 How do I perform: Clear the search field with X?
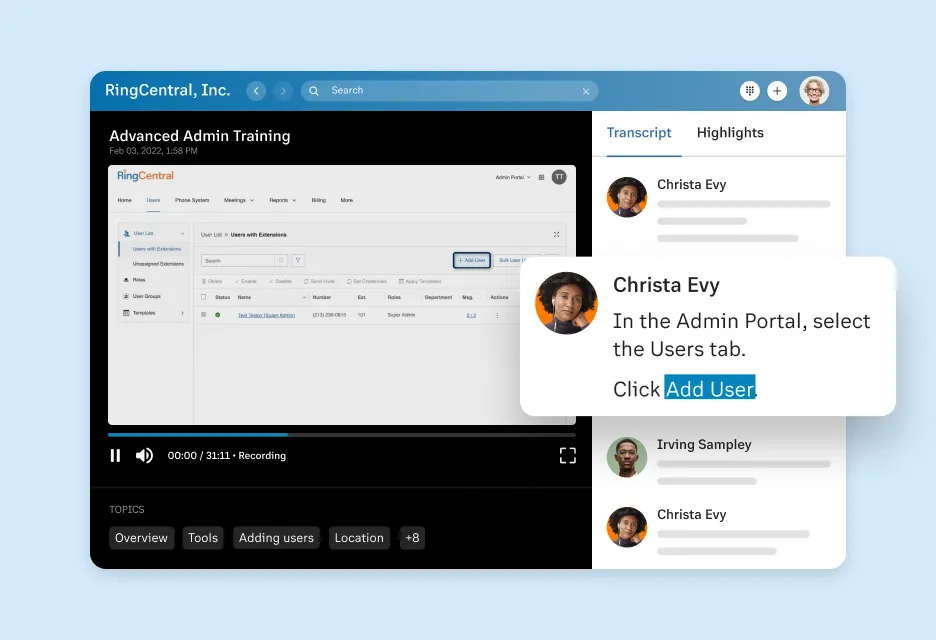click(586, 91)
